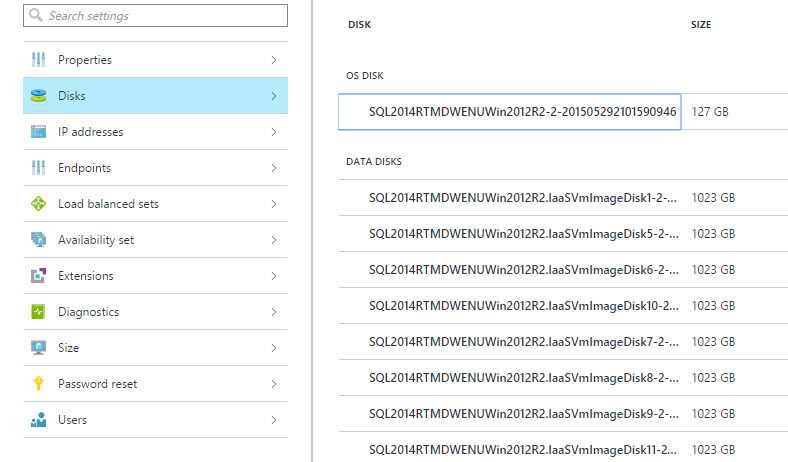Select the OS disk SQL2014RTMDWENUWin2012R2-2 row

[x=510, y=112]
